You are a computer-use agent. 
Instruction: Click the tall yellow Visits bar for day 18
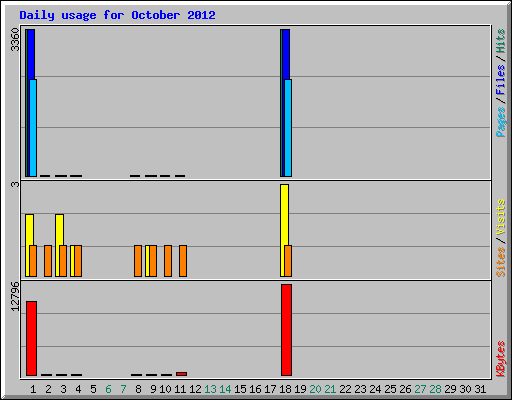pyautogui.click(x=284, y=215)
